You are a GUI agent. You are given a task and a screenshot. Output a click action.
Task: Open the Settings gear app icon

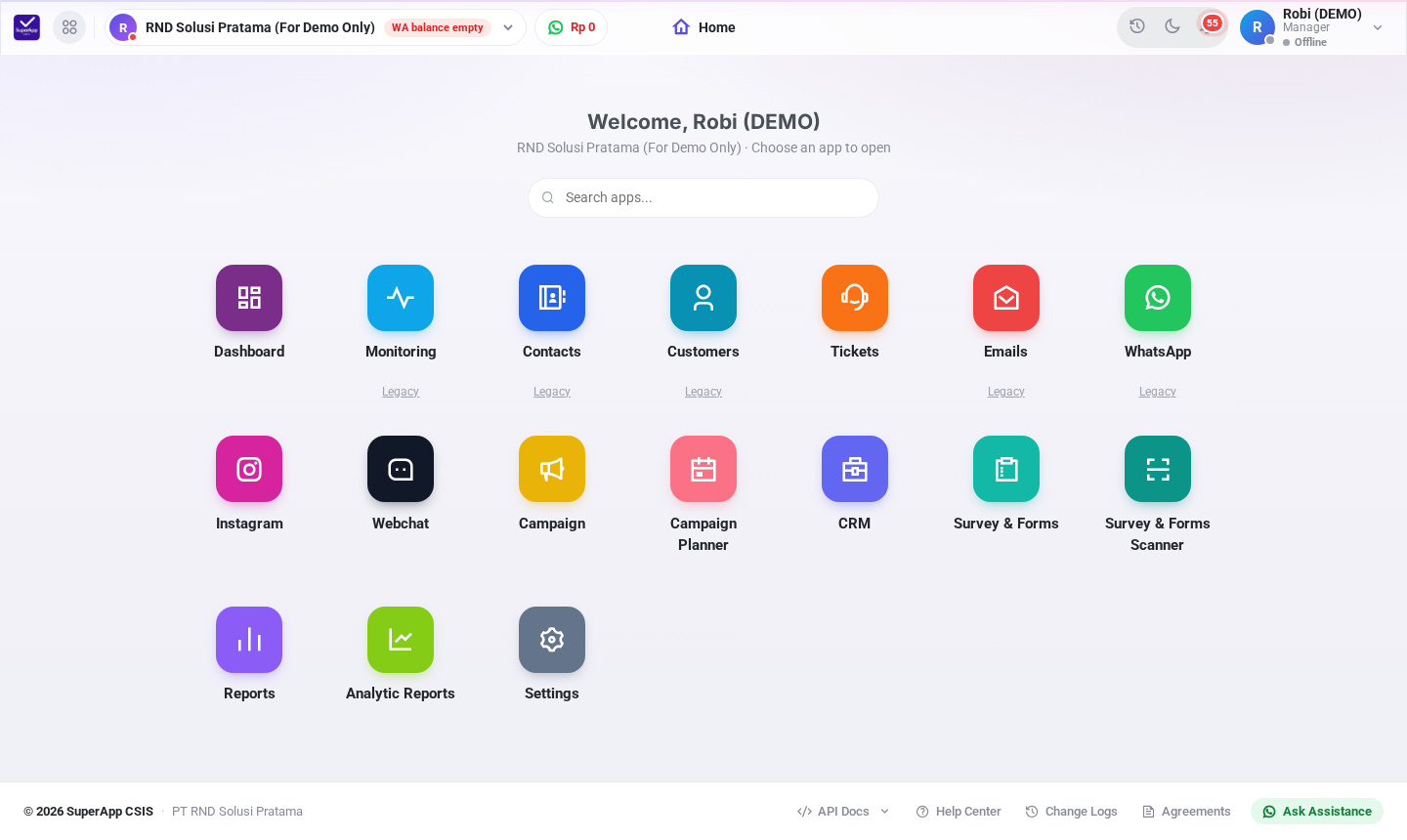552,640
